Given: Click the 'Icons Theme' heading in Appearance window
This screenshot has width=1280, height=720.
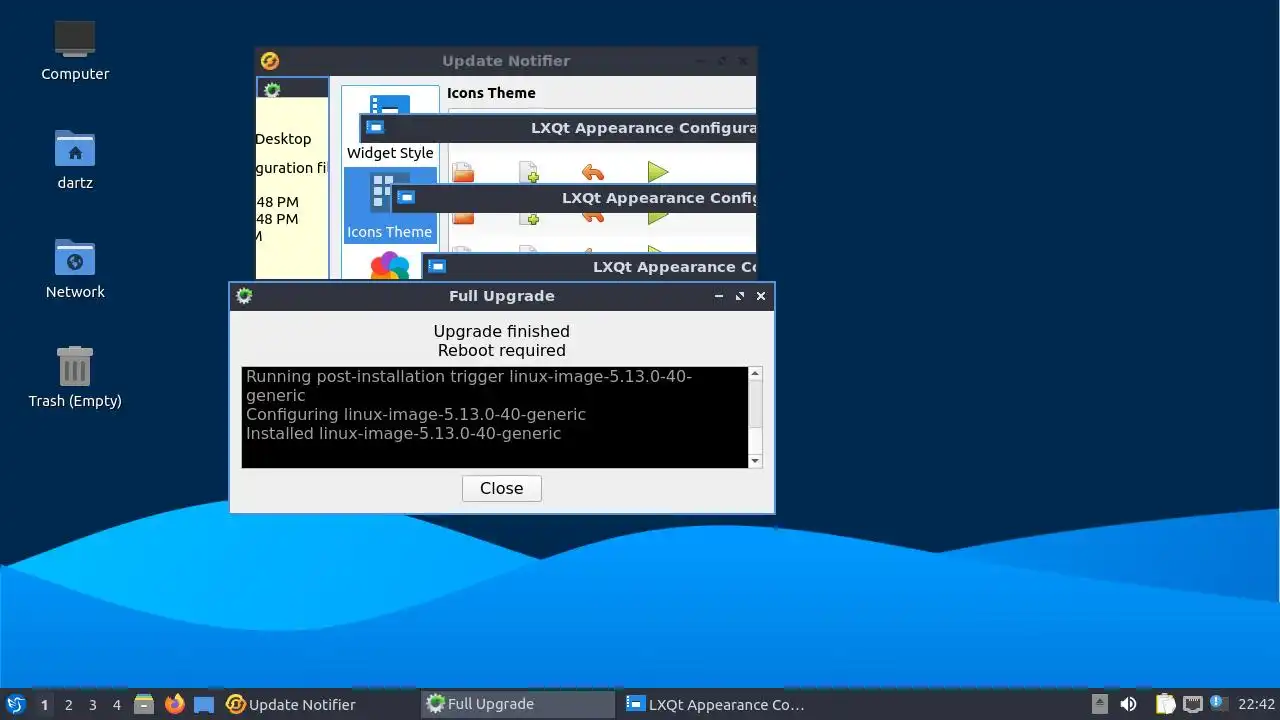Looking at the screenshot, I should [x=491, y=93].
